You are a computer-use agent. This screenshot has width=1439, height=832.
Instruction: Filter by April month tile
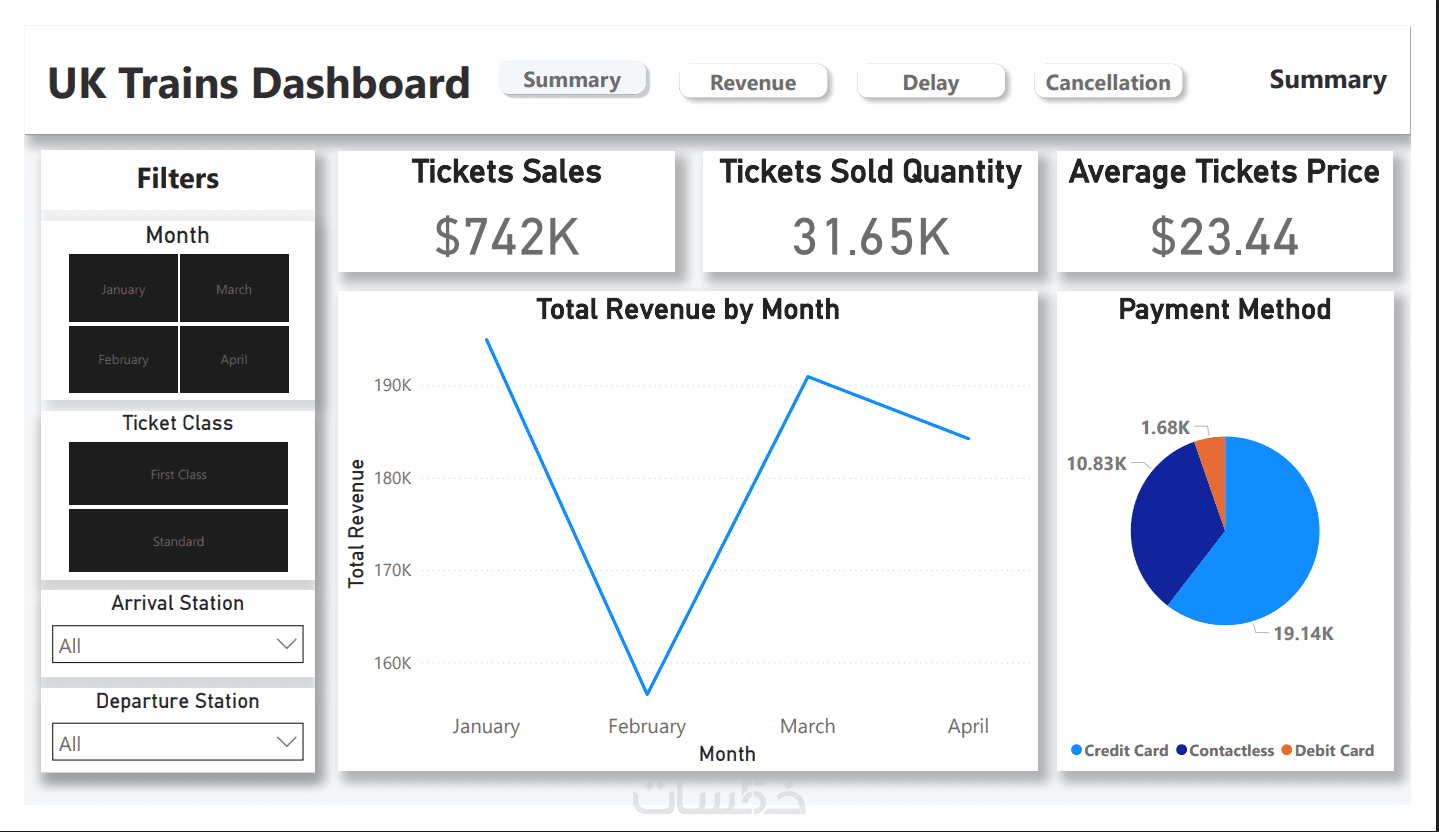(x=234, y=359)
